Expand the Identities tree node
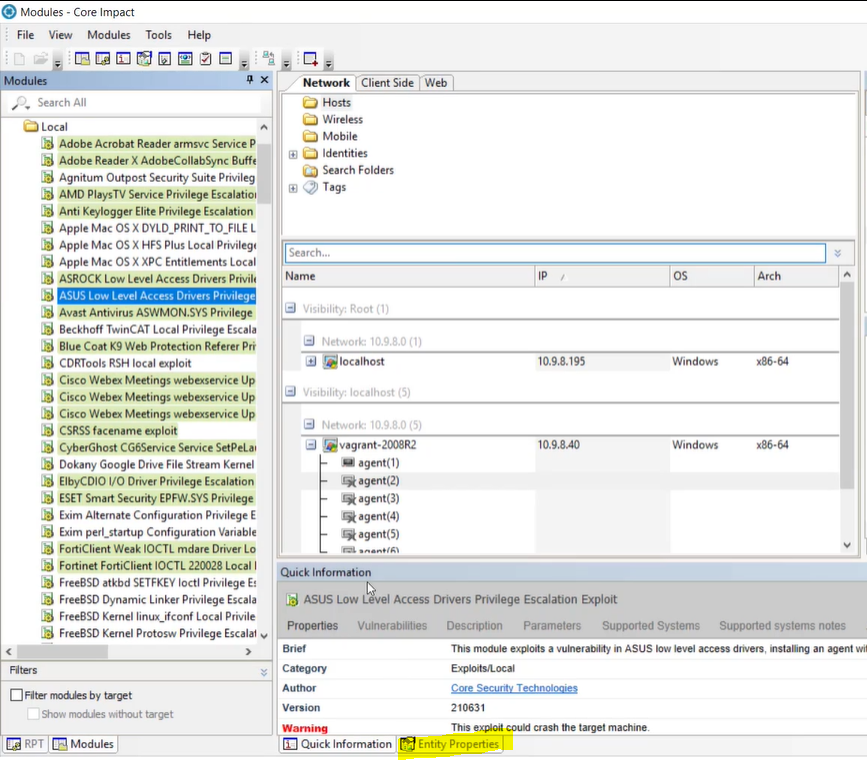This screenshot has width=867, height=760. pyautogui.click(x=293, y=154)
